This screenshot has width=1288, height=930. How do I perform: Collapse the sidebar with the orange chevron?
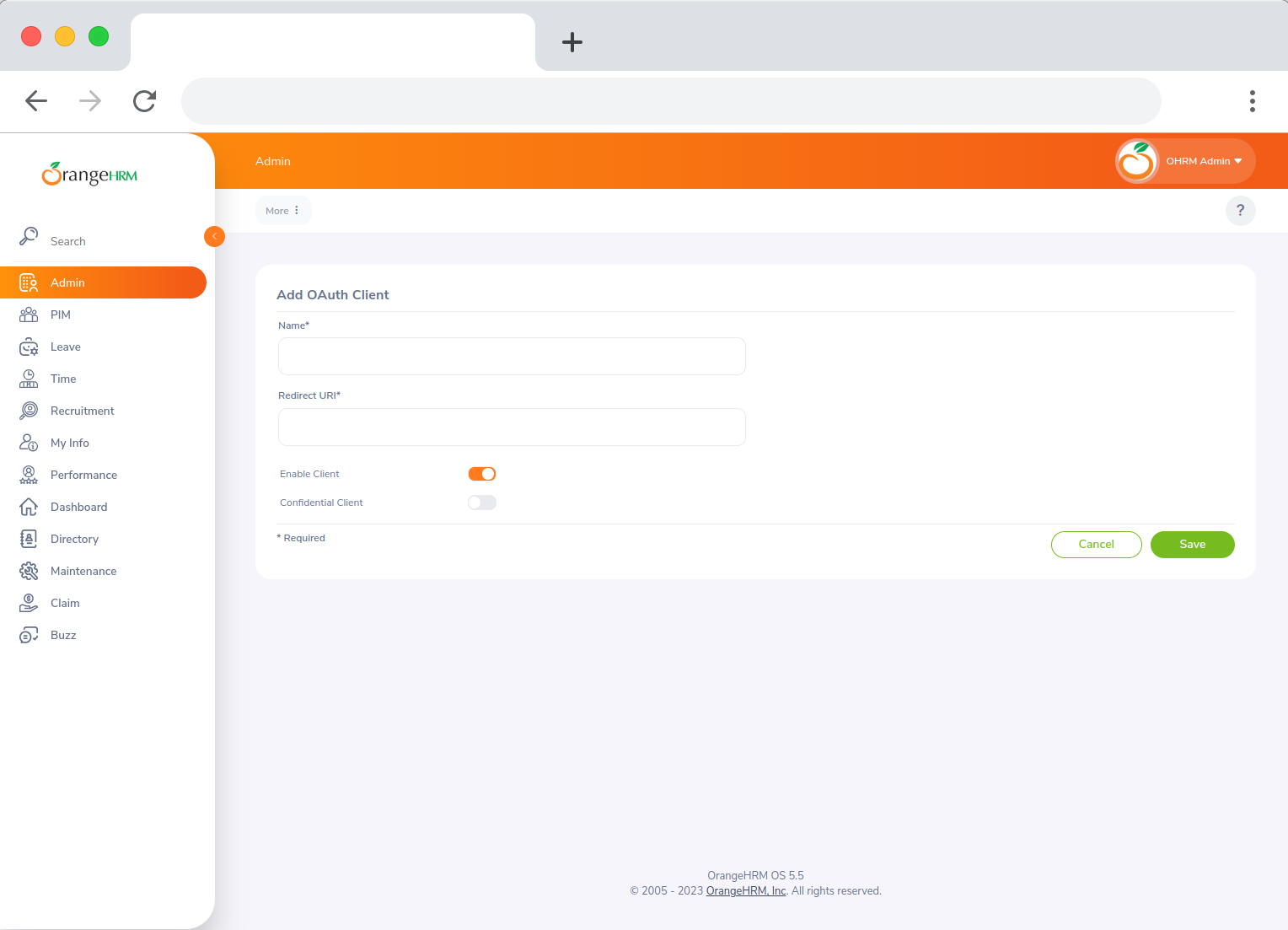[x=214, y=236]
